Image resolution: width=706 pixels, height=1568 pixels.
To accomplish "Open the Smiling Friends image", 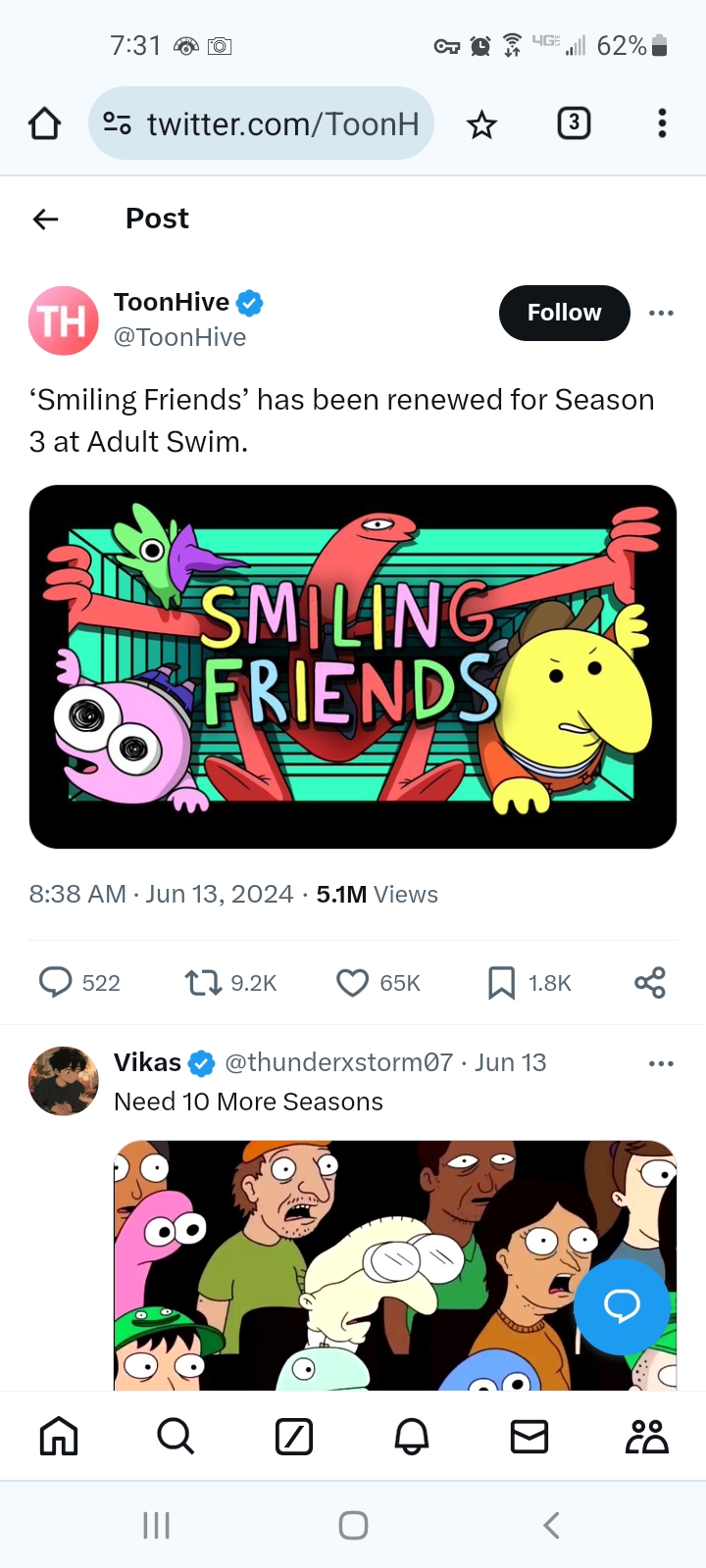I will 353,666.
